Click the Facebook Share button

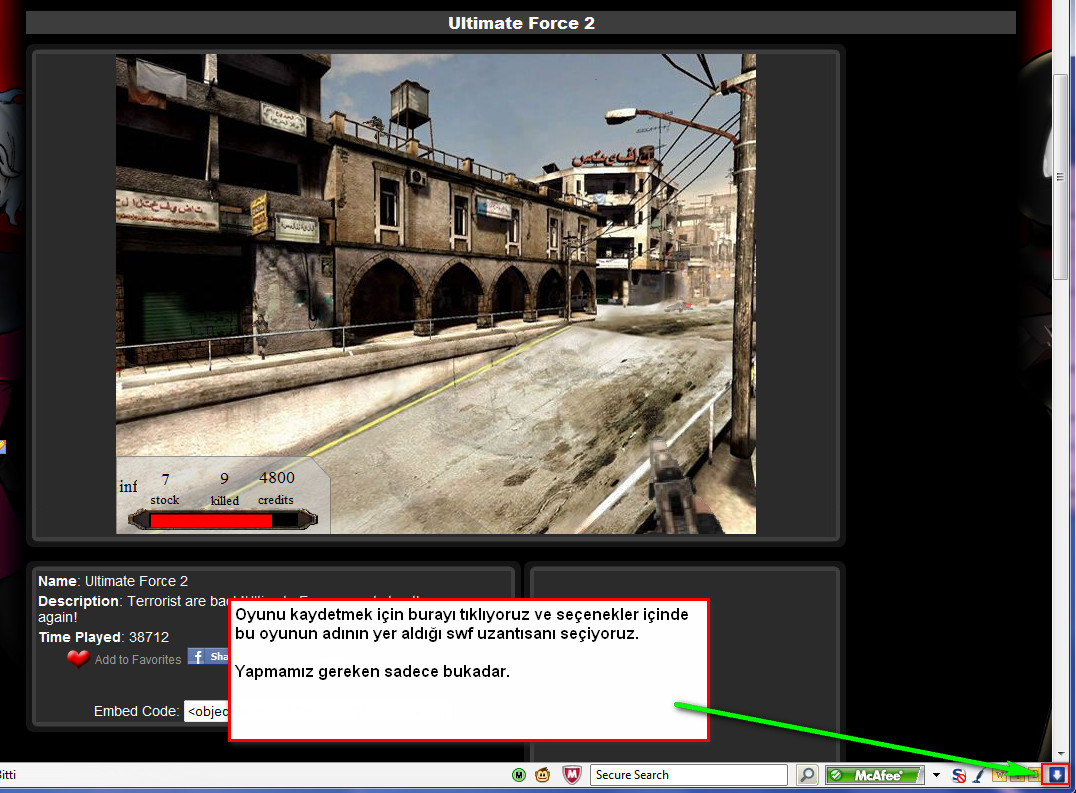pyautogui.click(x=208, y=656)
